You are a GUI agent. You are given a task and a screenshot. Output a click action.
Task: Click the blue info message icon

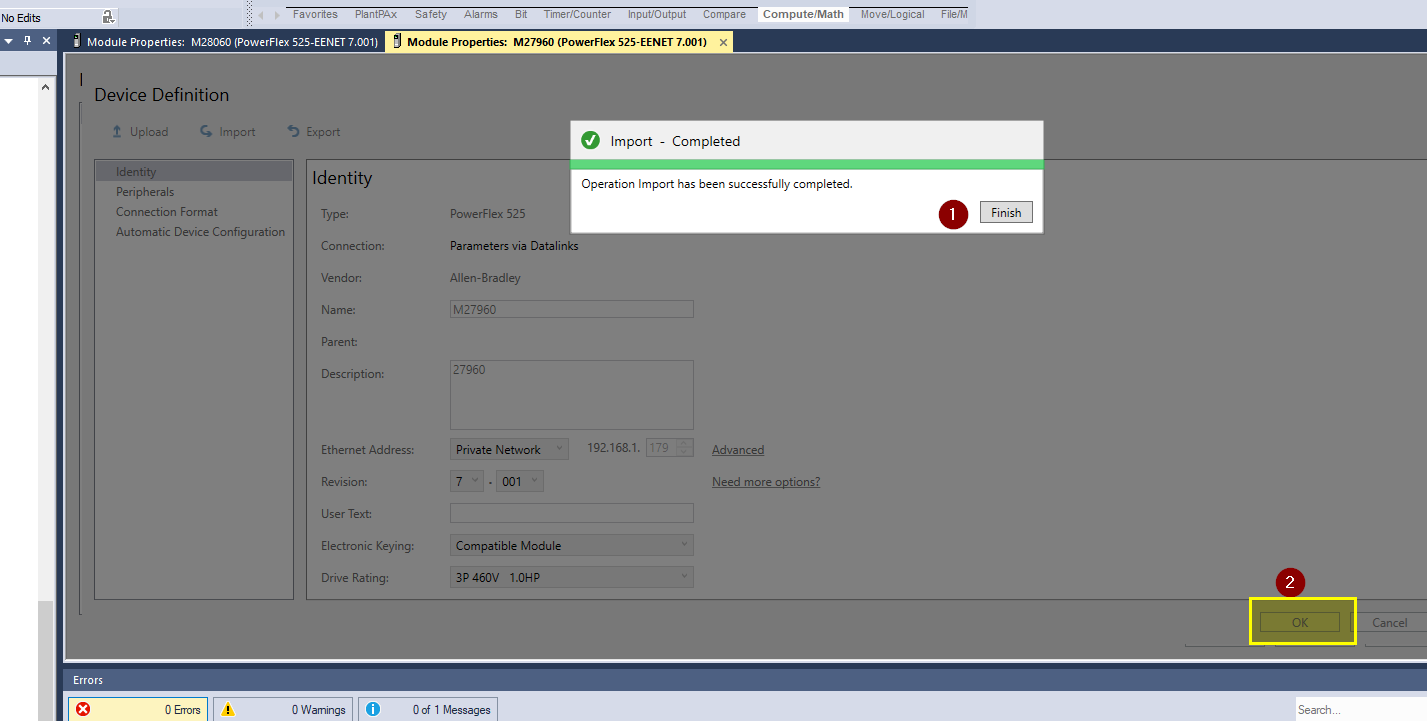[373, 709]
